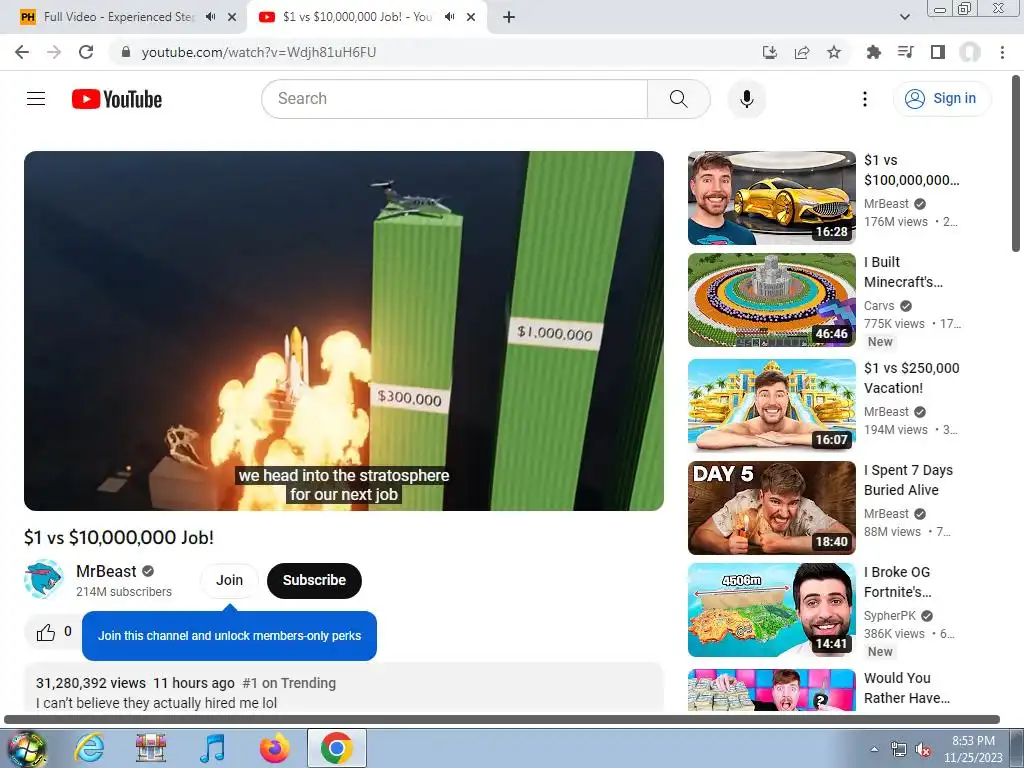Open YouTube settings three-dot menu
1024x768 pixels.
click(x=865, y=99)
